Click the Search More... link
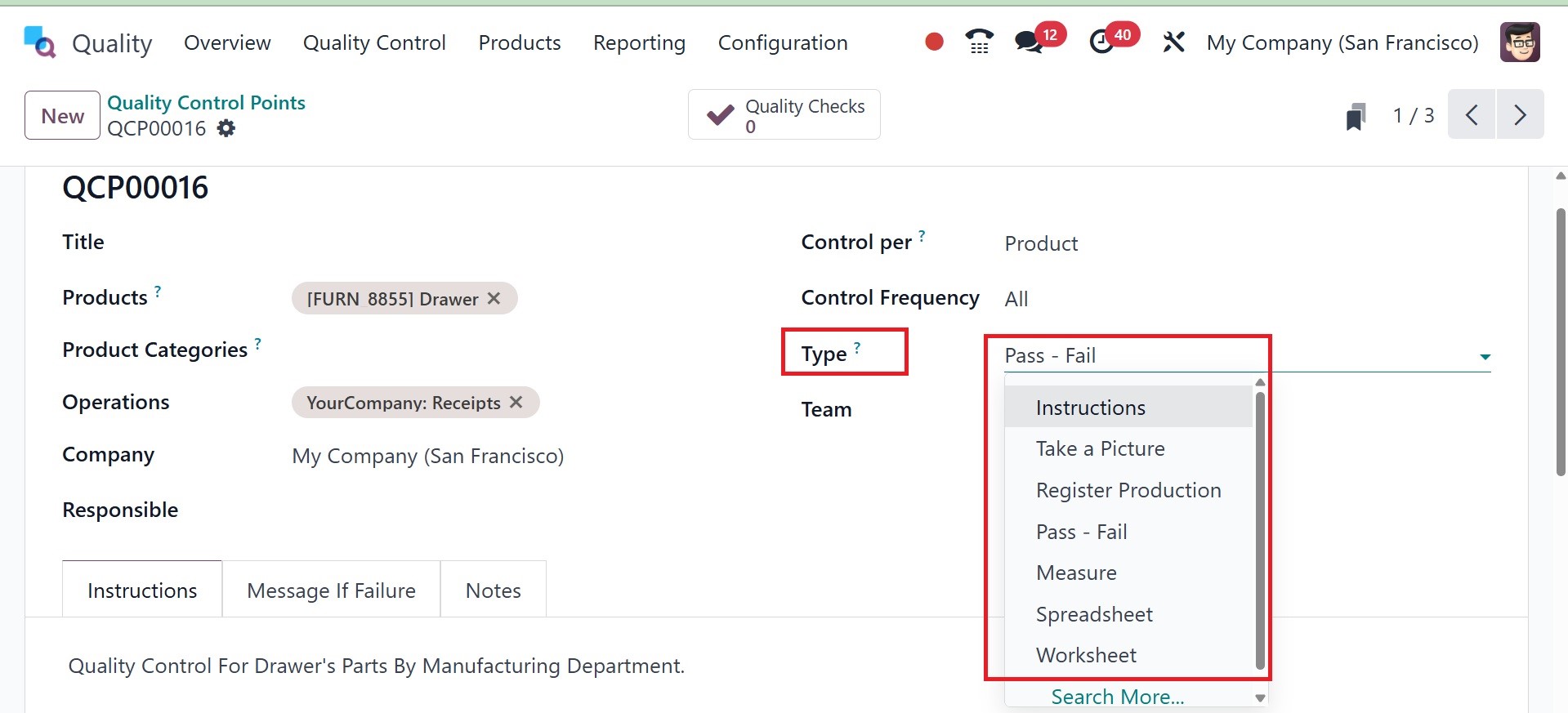The image size is (1568, 713). click(1117, 697)
